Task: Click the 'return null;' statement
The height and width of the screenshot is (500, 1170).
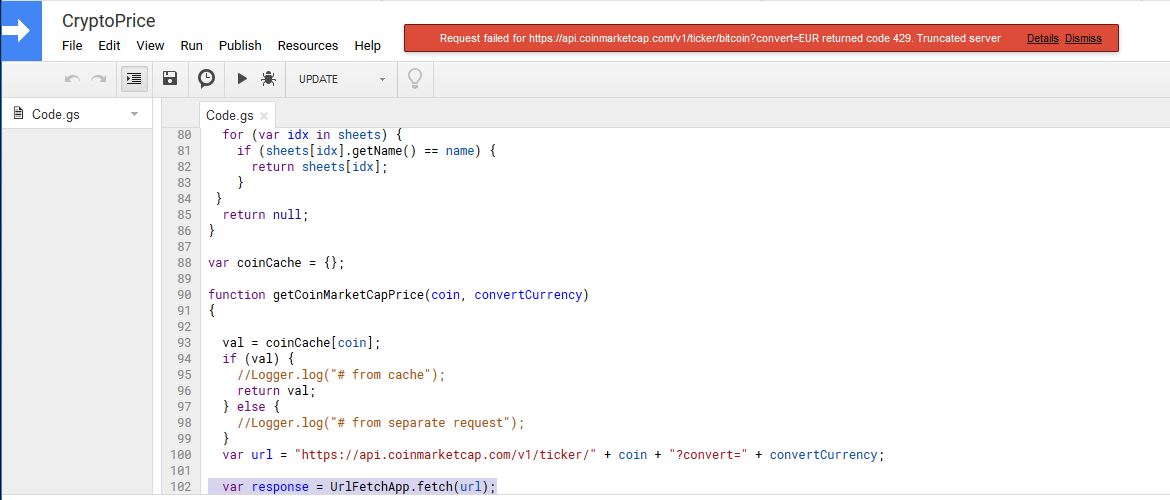Action: (265, 214)
